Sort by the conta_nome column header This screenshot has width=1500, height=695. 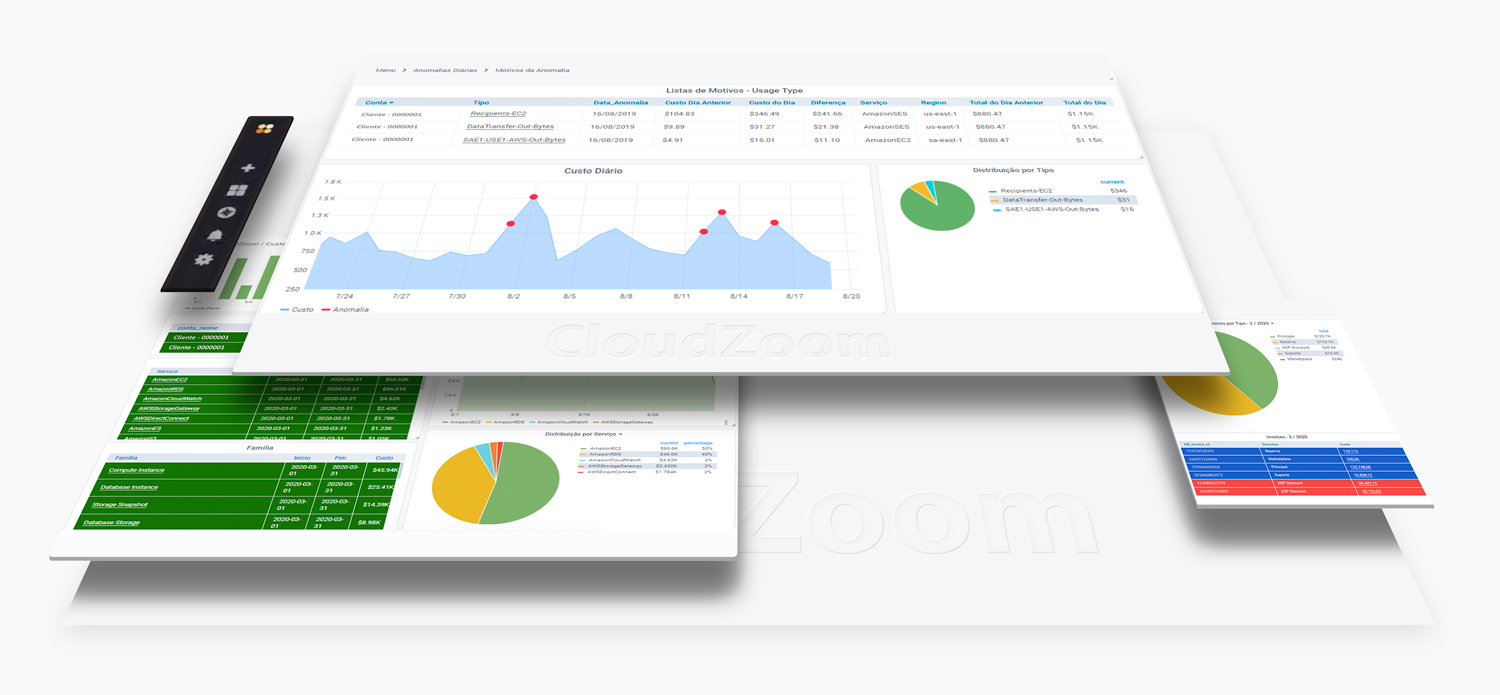196,328
